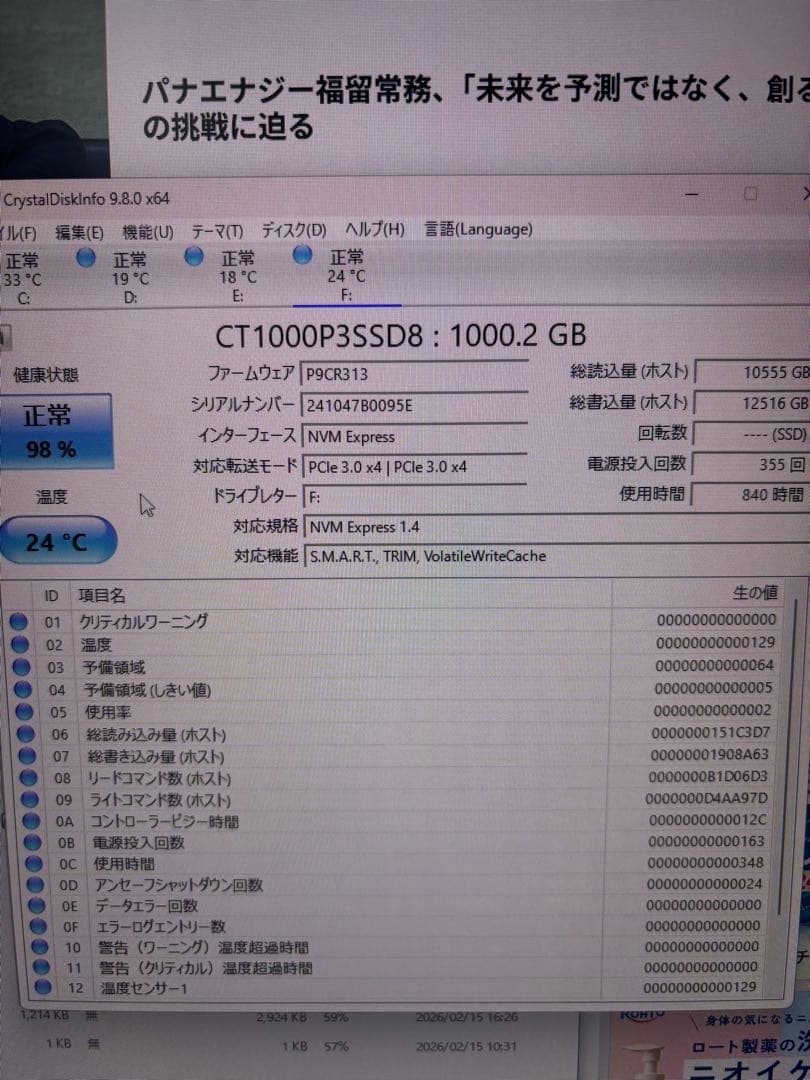This screenshot has width=810, height=1080.
Task: Click raw value 0000000D4AA97D
Action: [x=707, y=798]
